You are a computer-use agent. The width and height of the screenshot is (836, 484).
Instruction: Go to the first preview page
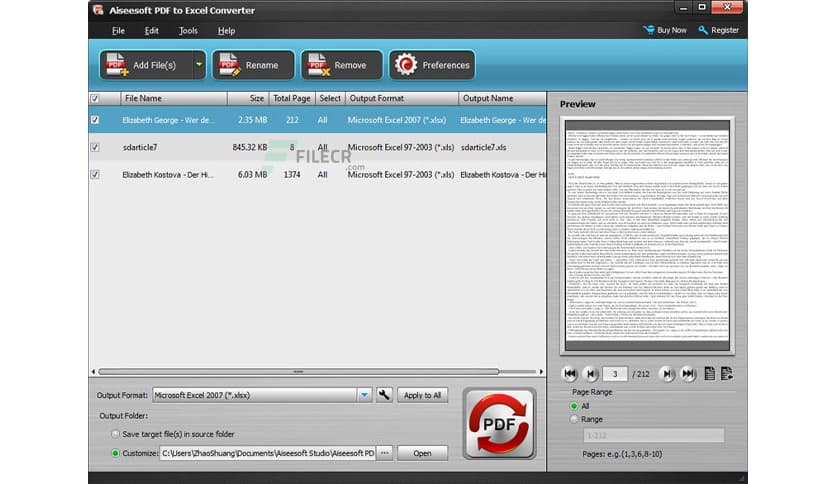[x=569, y=374]
